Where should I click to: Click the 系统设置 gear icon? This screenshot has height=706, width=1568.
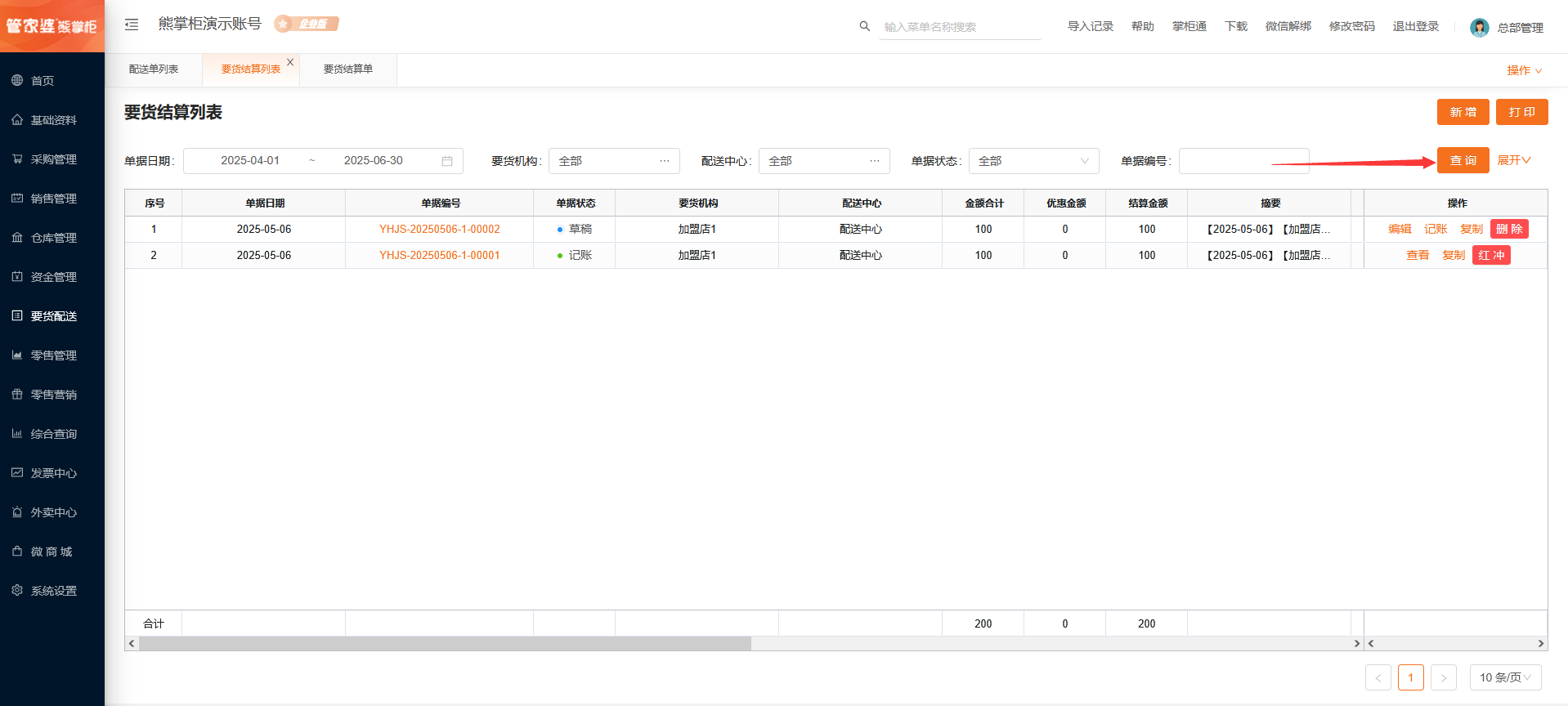[x=17, y=590]
